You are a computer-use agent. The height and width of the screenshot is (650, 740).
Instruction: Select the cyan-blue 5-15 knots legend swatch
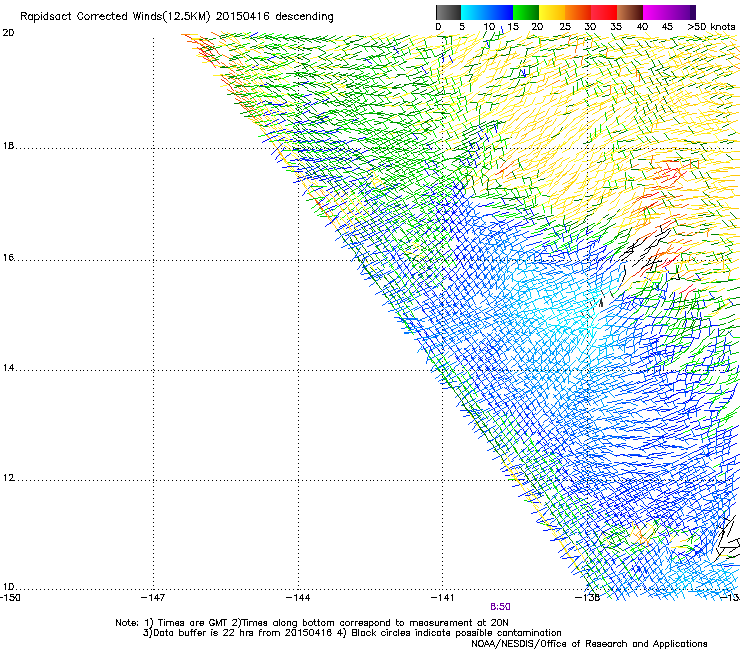[x=487, y=12]
